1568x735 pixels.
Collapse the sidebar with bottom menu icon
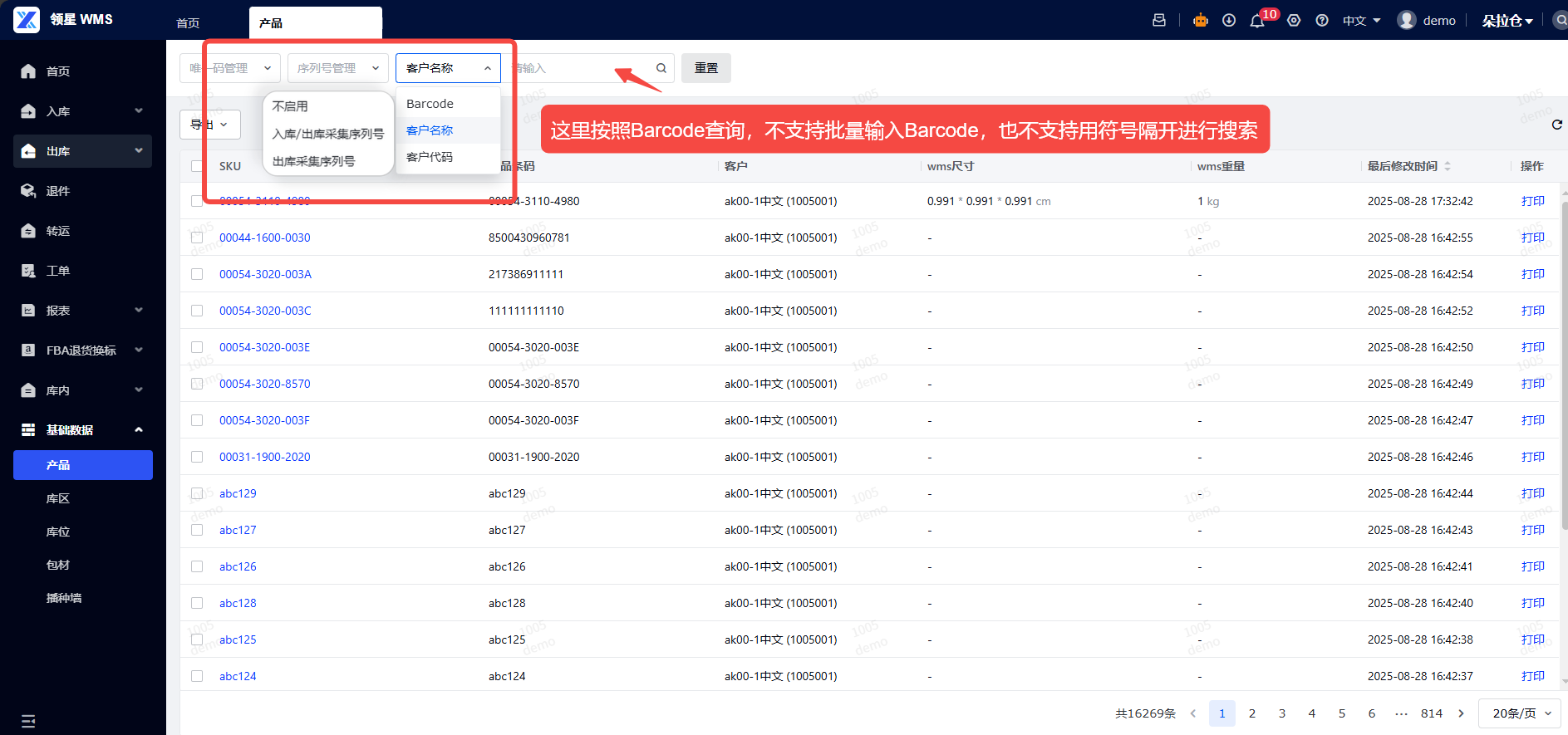point(28,721)
